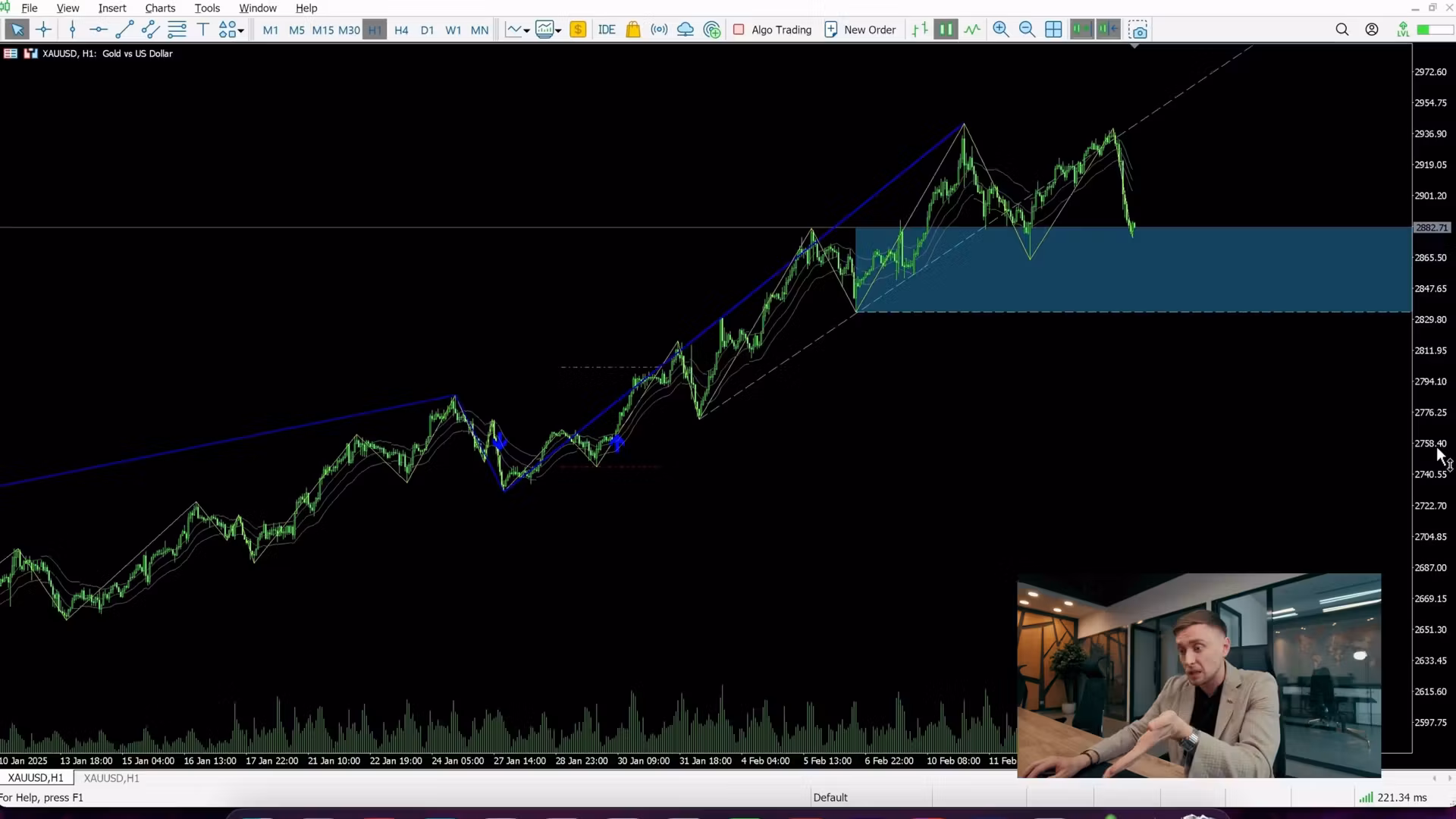Take a chart screenshot with the camera icon
Image resolution: width=1456 pixels, height=819 pixels.
(x=1138, y=30)
